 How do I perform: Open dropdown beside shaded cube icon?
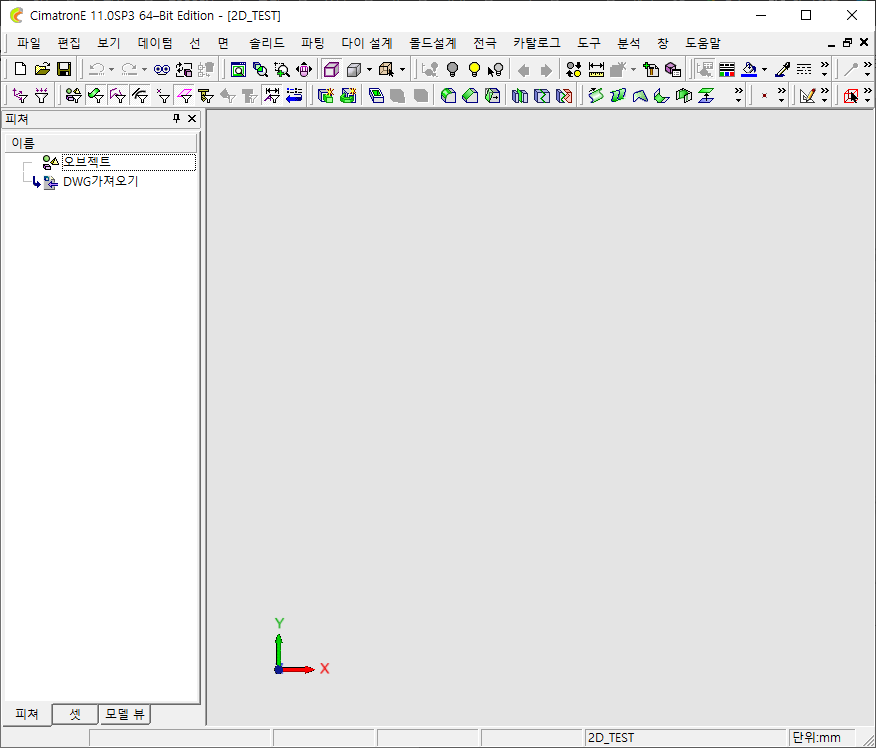369,70
